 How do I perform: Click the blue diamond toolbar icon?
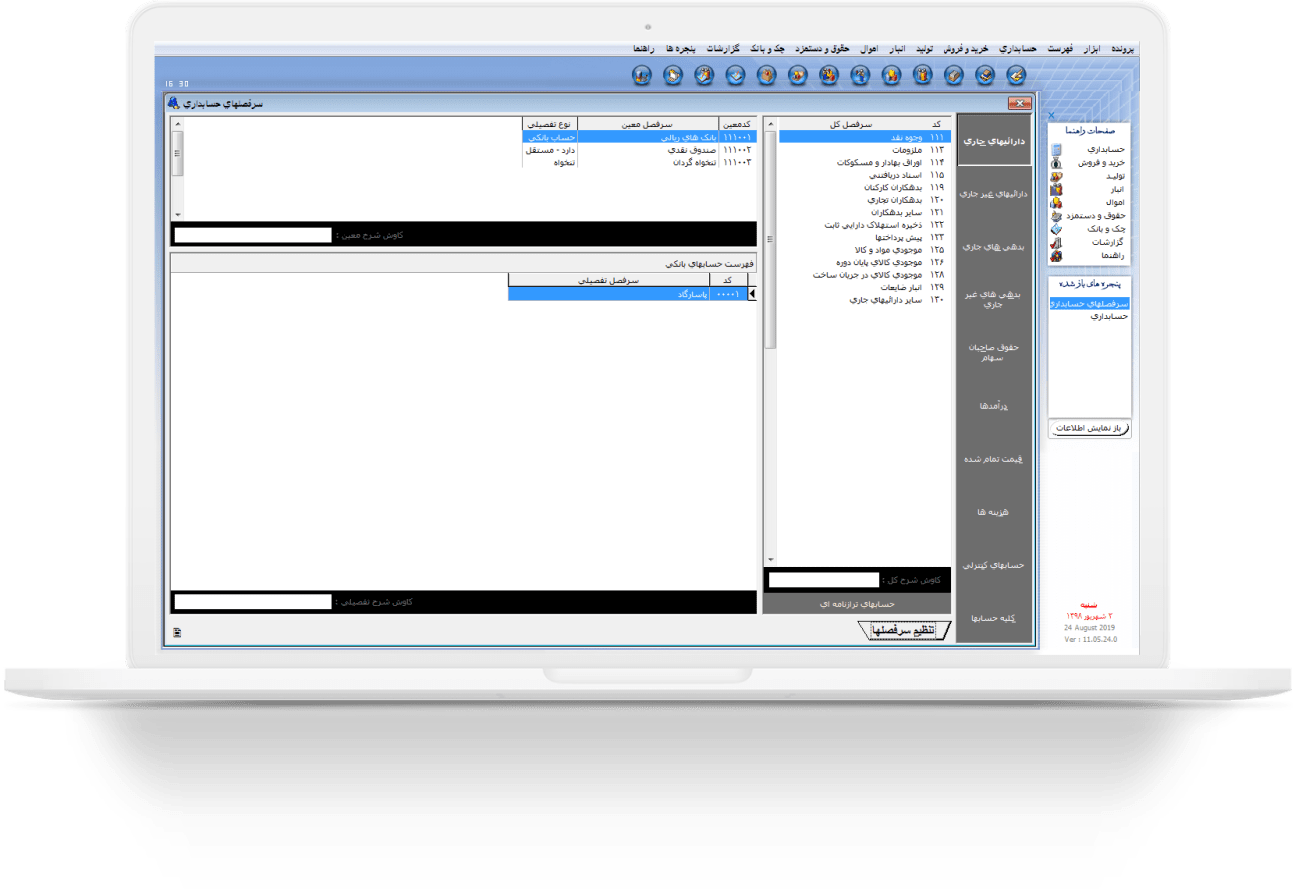pyautogui.click(x=735, y=74)
